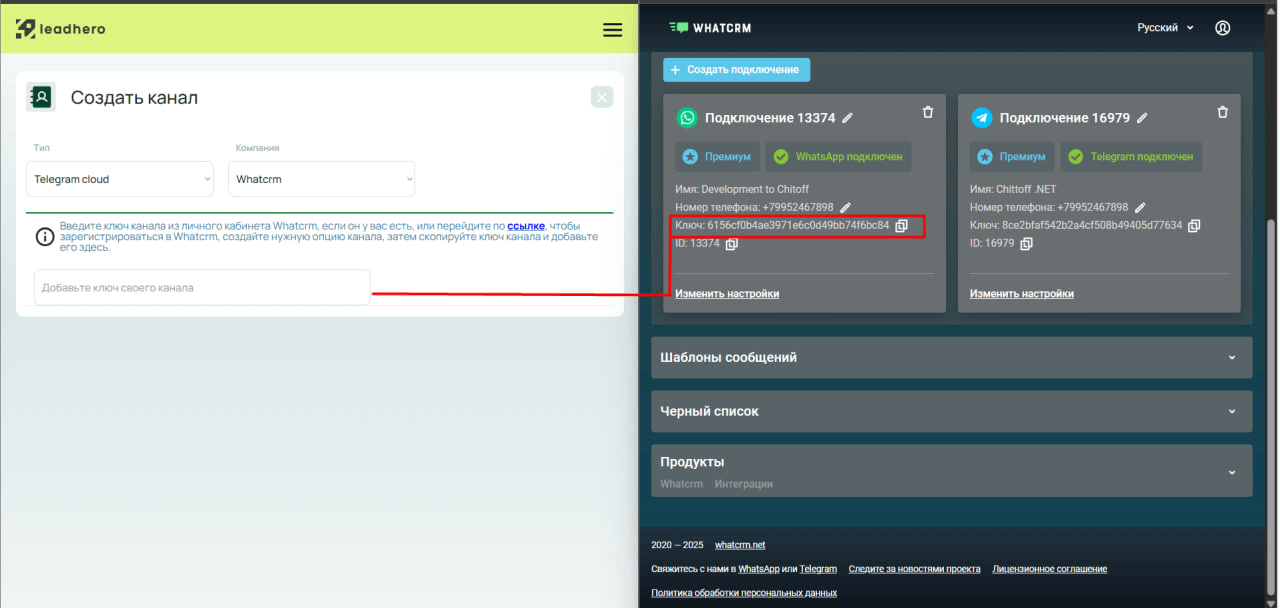Edit phone number of Подключение 16979

pyautogui.click(x=1140, y=207)
